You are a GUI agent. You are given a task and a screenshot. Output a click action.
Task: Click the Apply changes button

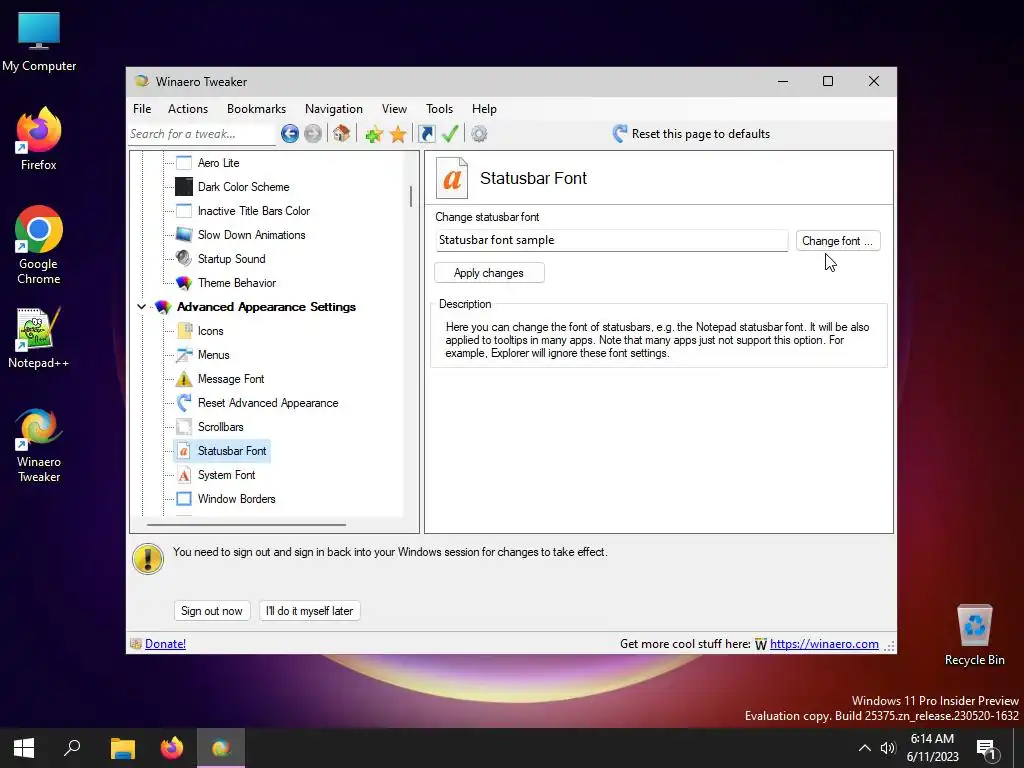point(489,273)
